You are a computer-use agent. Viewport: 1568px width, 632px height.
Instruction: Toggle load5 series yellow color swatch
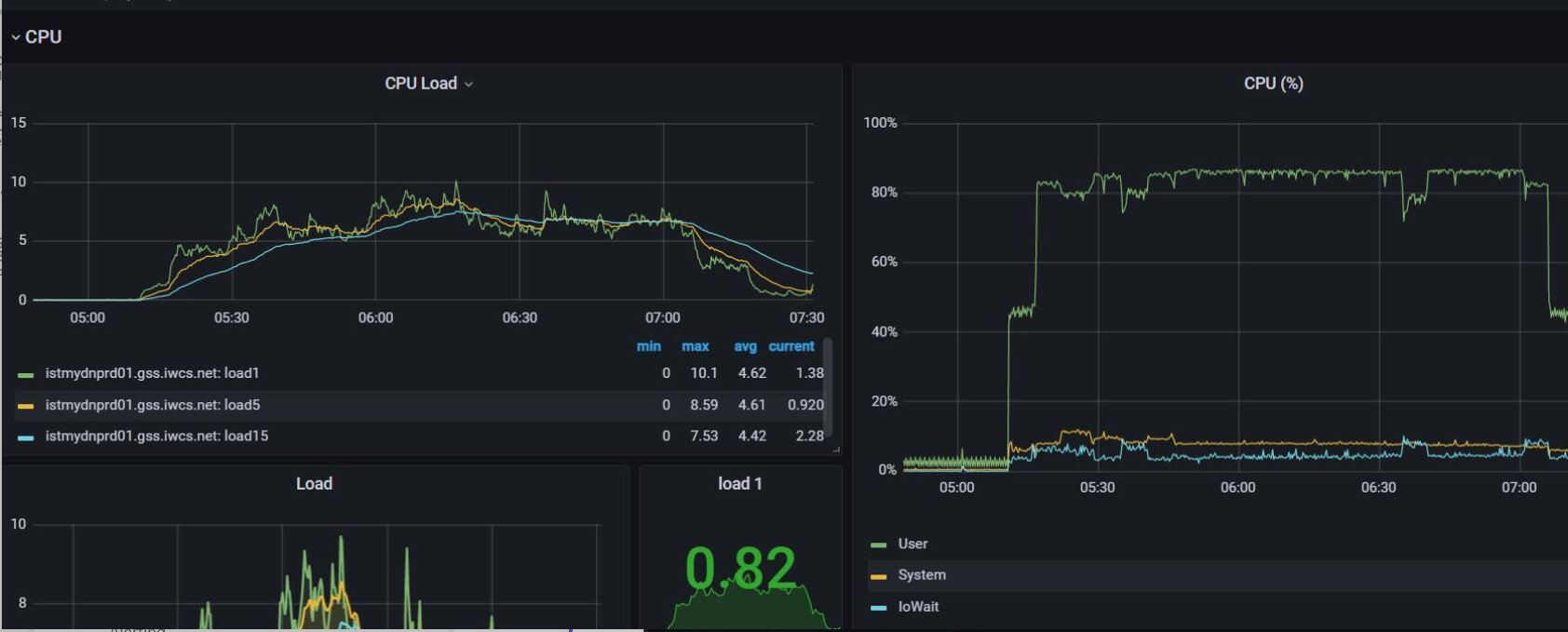pos(26,406)
